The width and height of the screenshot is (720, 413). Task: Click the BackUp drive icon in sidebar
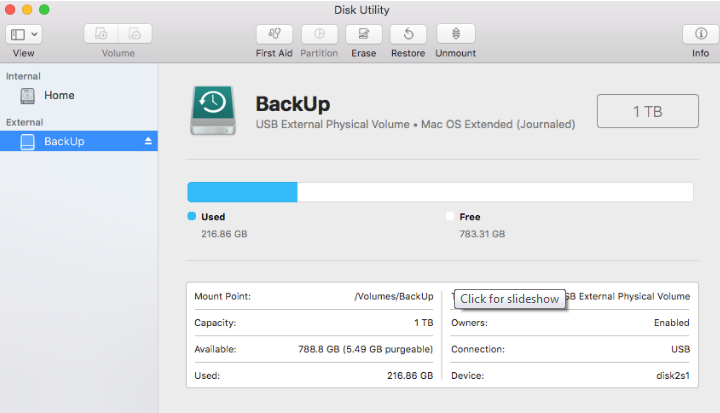coord(28,141)
